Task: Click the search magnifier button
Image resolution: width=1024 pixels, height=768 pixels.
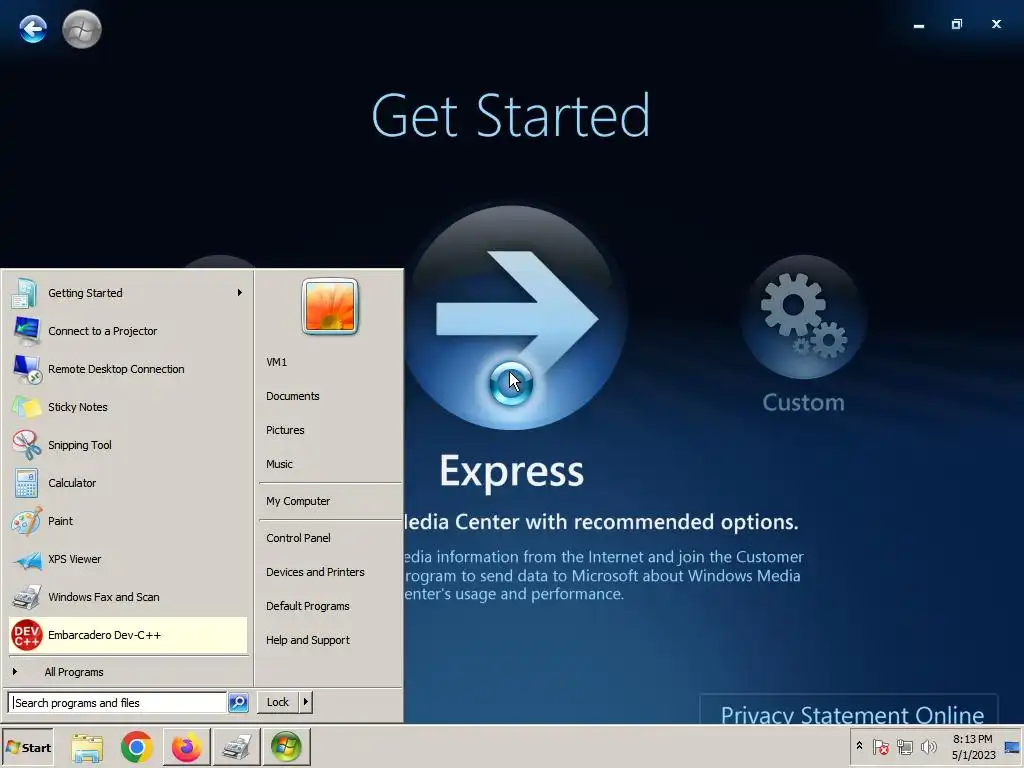Action: [x=238, y=703]
